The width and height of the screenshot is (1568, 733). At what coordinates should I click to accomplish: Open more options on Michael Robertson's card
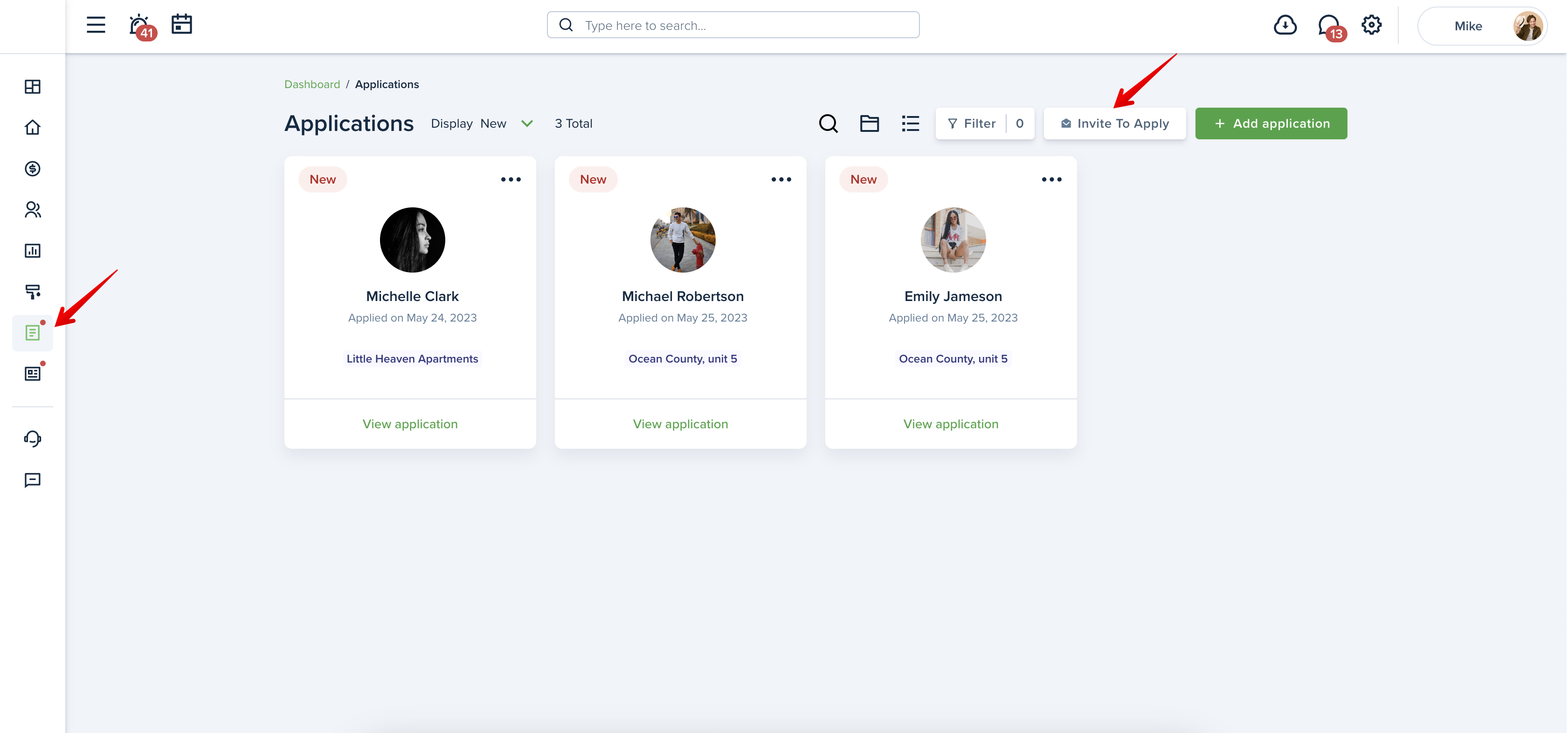[x=781, y=179]
